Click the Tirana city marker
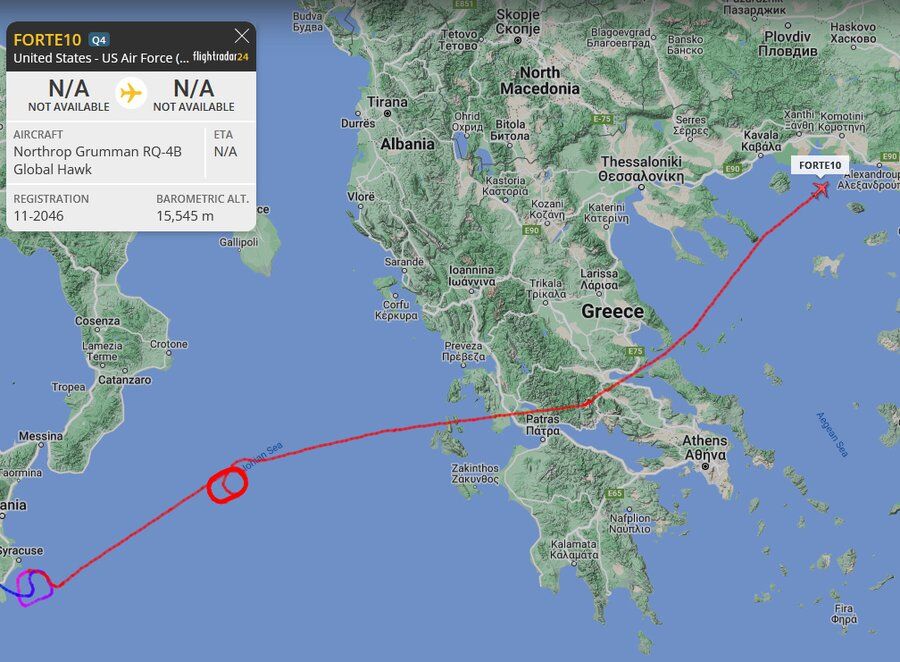 pos(387,114)
